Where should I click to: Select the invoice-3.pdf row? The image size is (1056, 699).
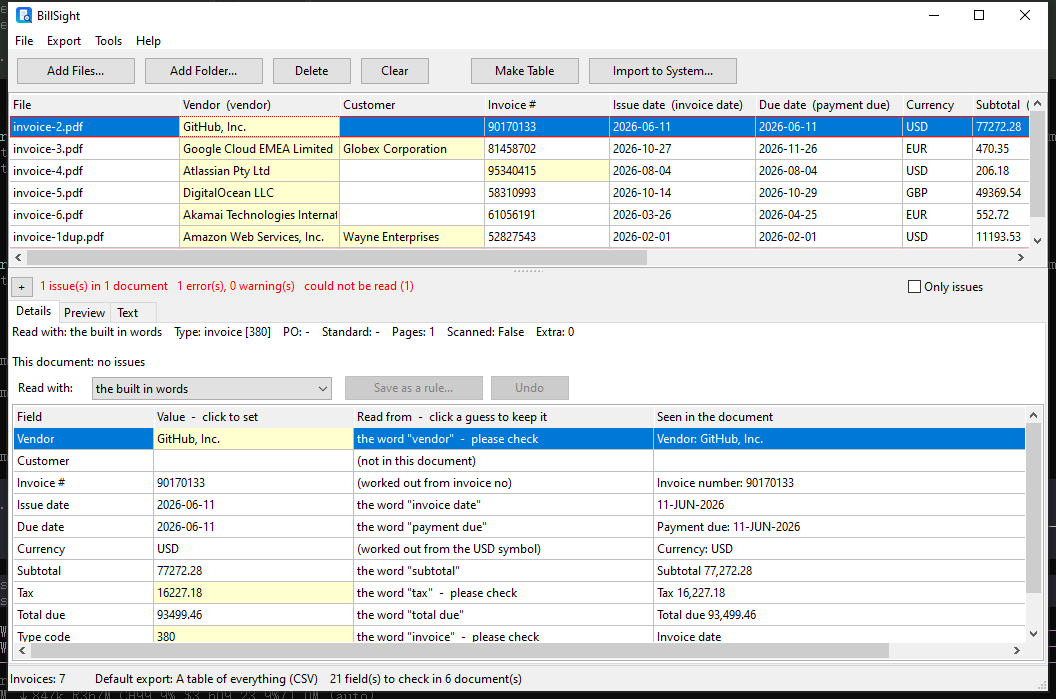[519, 149]
